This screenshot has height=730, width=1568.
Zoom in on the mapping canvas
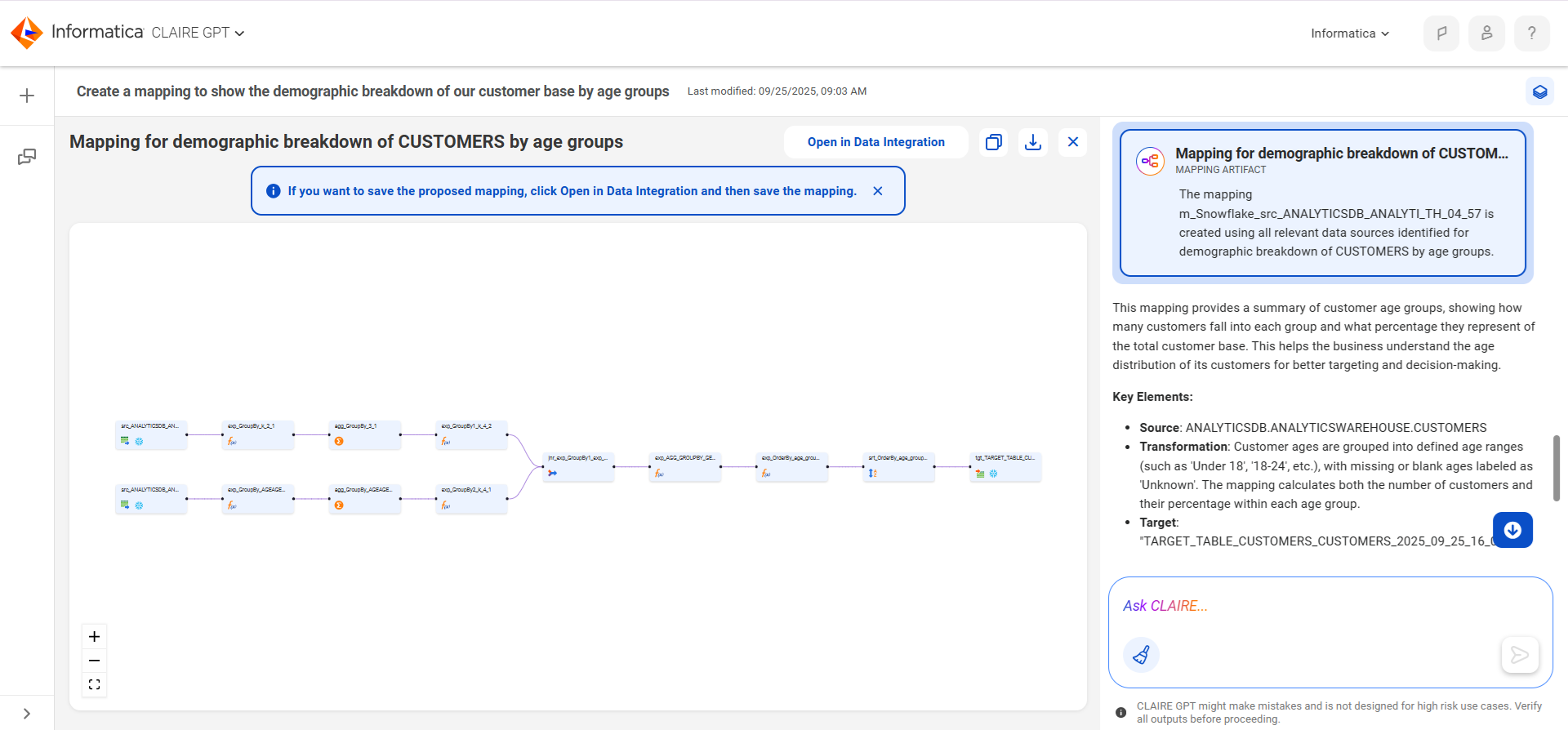[x=95, y=637]
